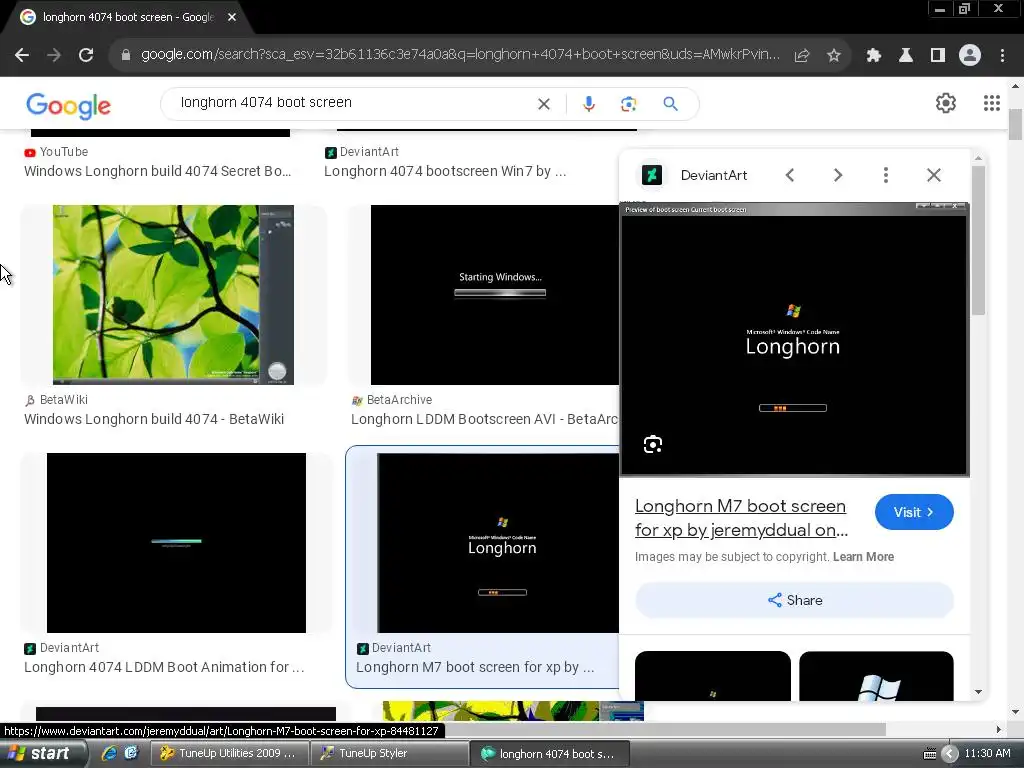Screen dimensions: 1024x768
Task: Close the longhorn 4074 boot screen tab
Action: pyautogui.click(x=232, y=17)
